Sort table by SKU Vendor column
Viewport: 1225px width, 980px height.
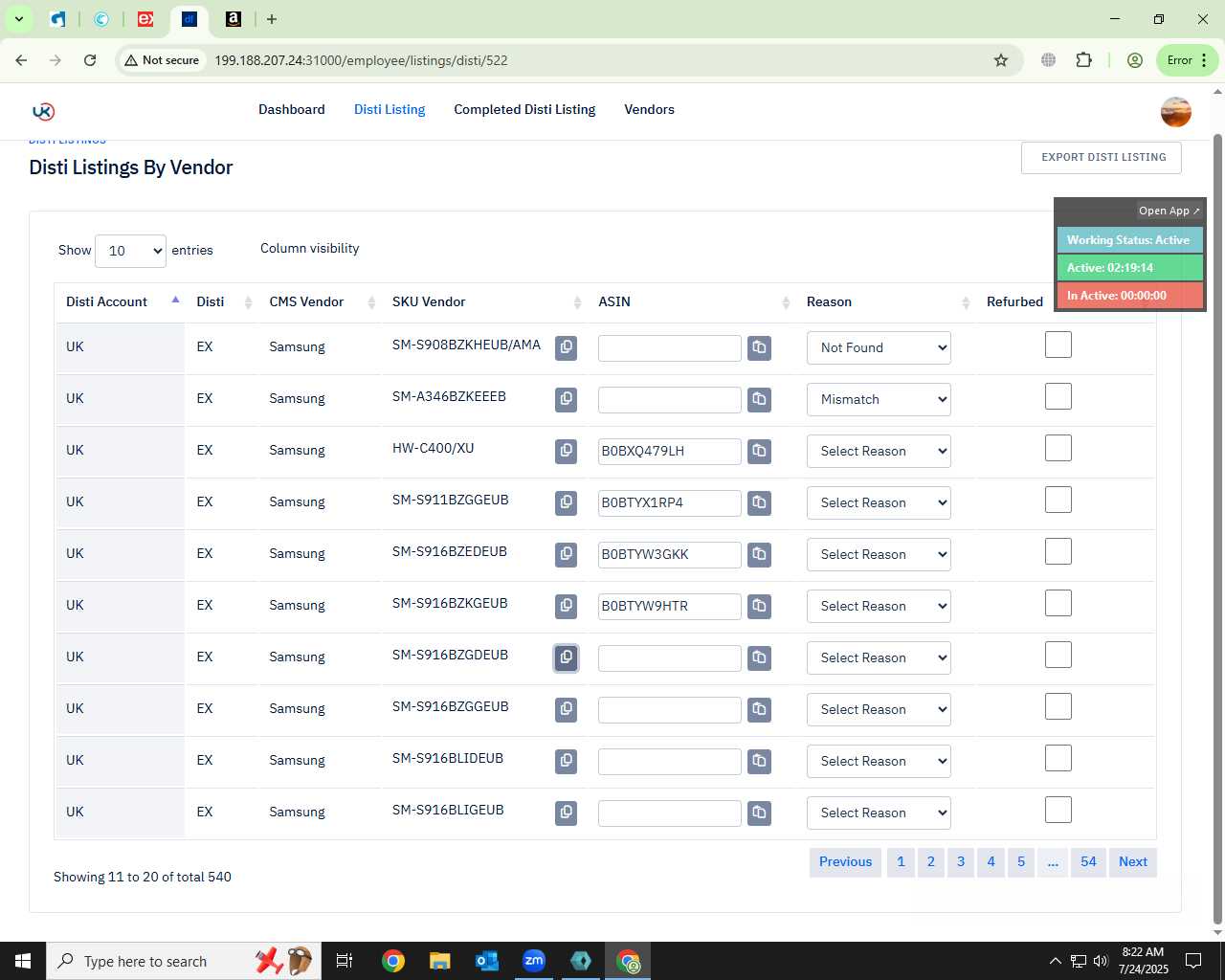[484, 301]
